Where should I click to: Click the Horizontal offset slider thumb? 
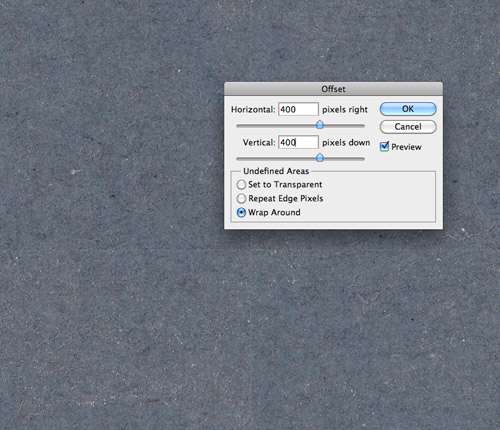pos(320,125)
